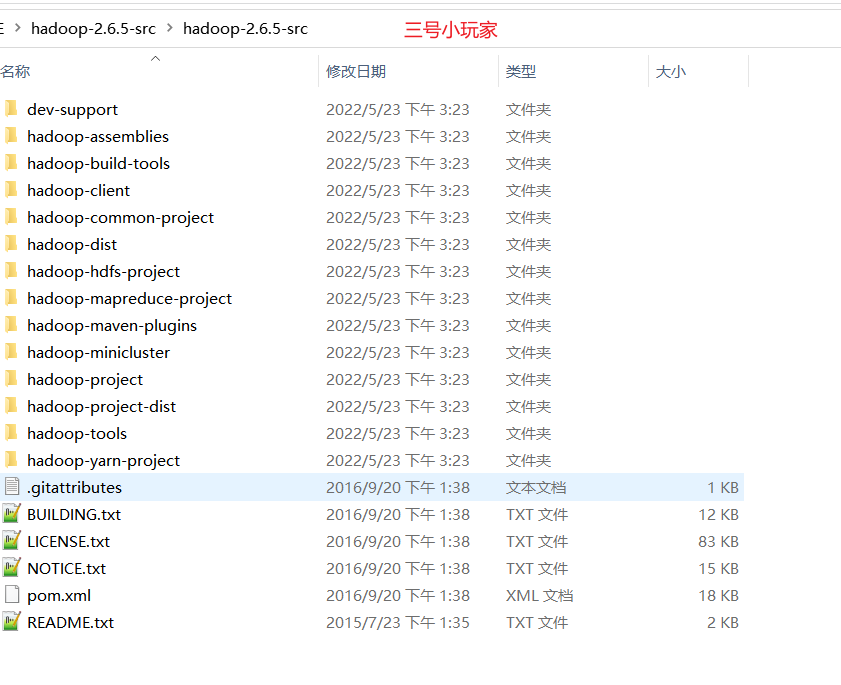Click the hadoop-mapreduce-project folder icon
This screenshot has height=685, width=841.
tap(11, 298)
